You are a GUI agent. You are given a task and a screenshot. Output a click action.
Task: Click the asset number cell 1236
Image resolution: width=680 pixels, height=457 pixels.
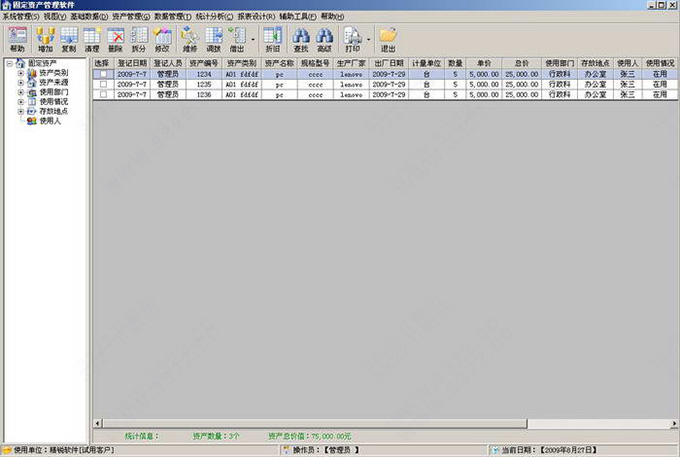[204, 94]
